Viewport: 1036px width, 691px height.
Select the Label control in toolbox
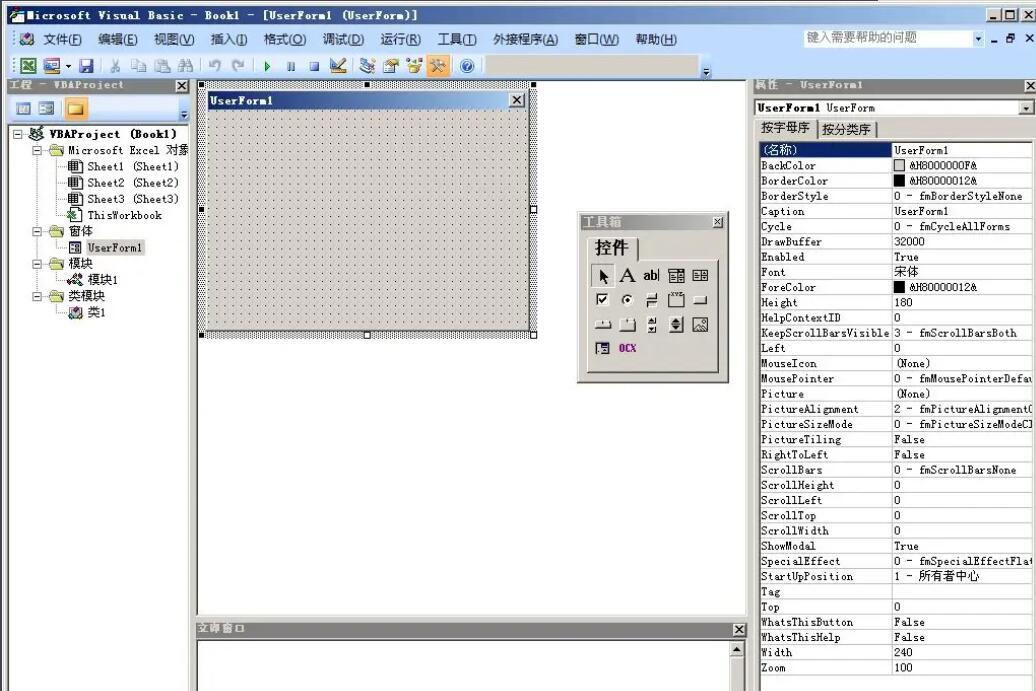point(627,275)
